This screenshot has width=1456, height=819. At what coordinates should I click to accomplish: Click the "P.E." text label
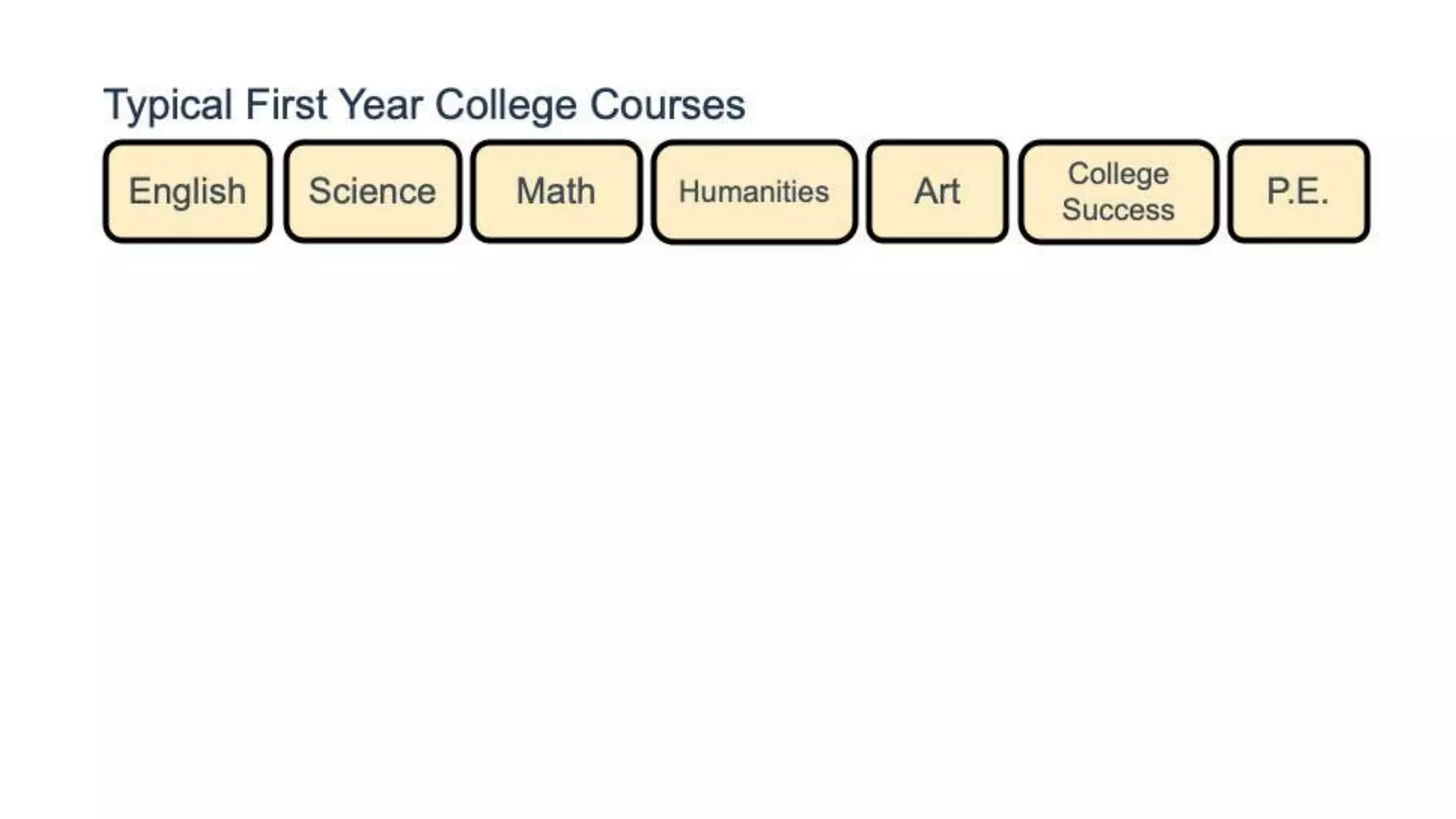(x=1298, y=191)
